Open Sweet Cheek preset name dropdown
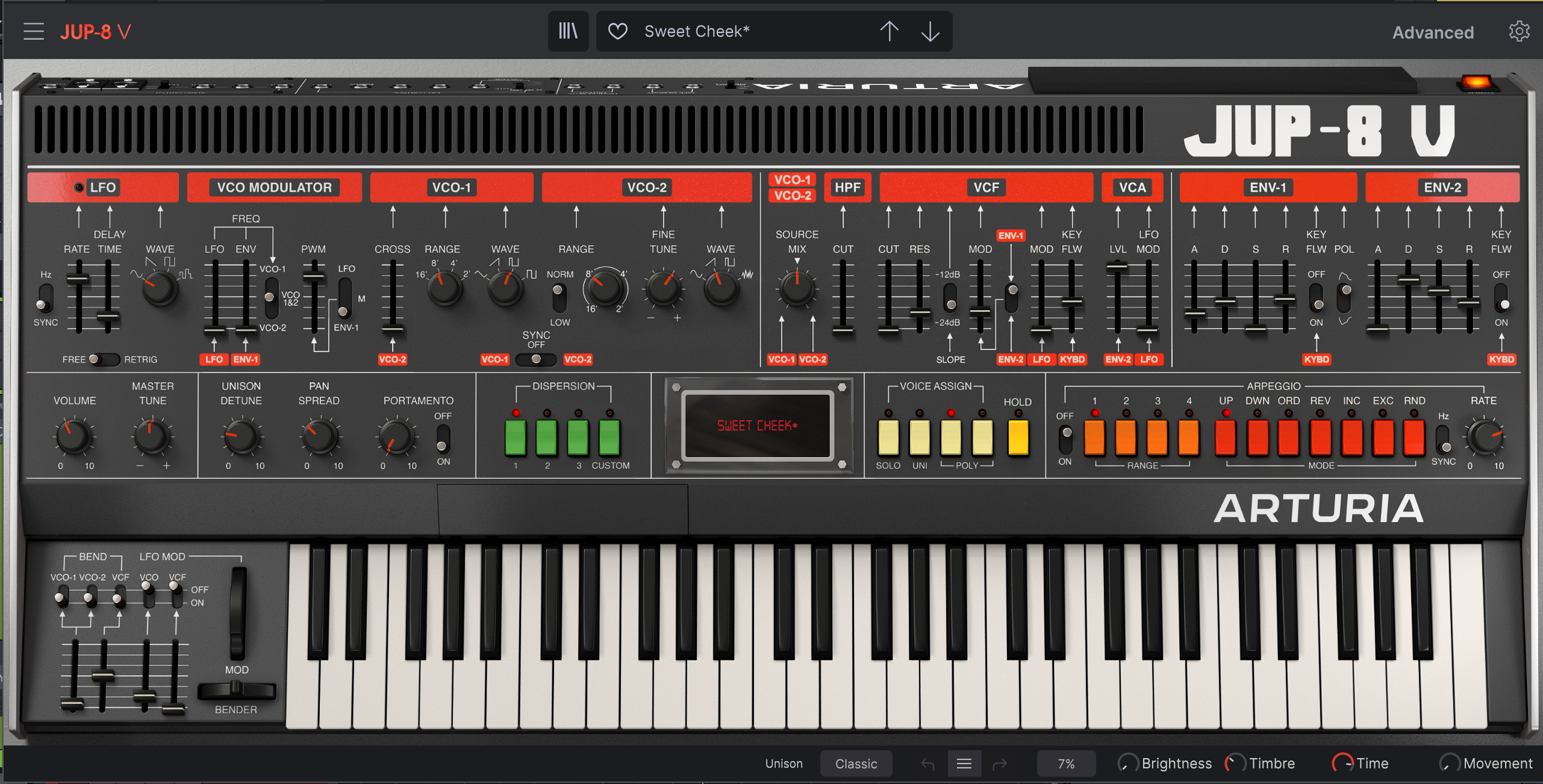 697,31
